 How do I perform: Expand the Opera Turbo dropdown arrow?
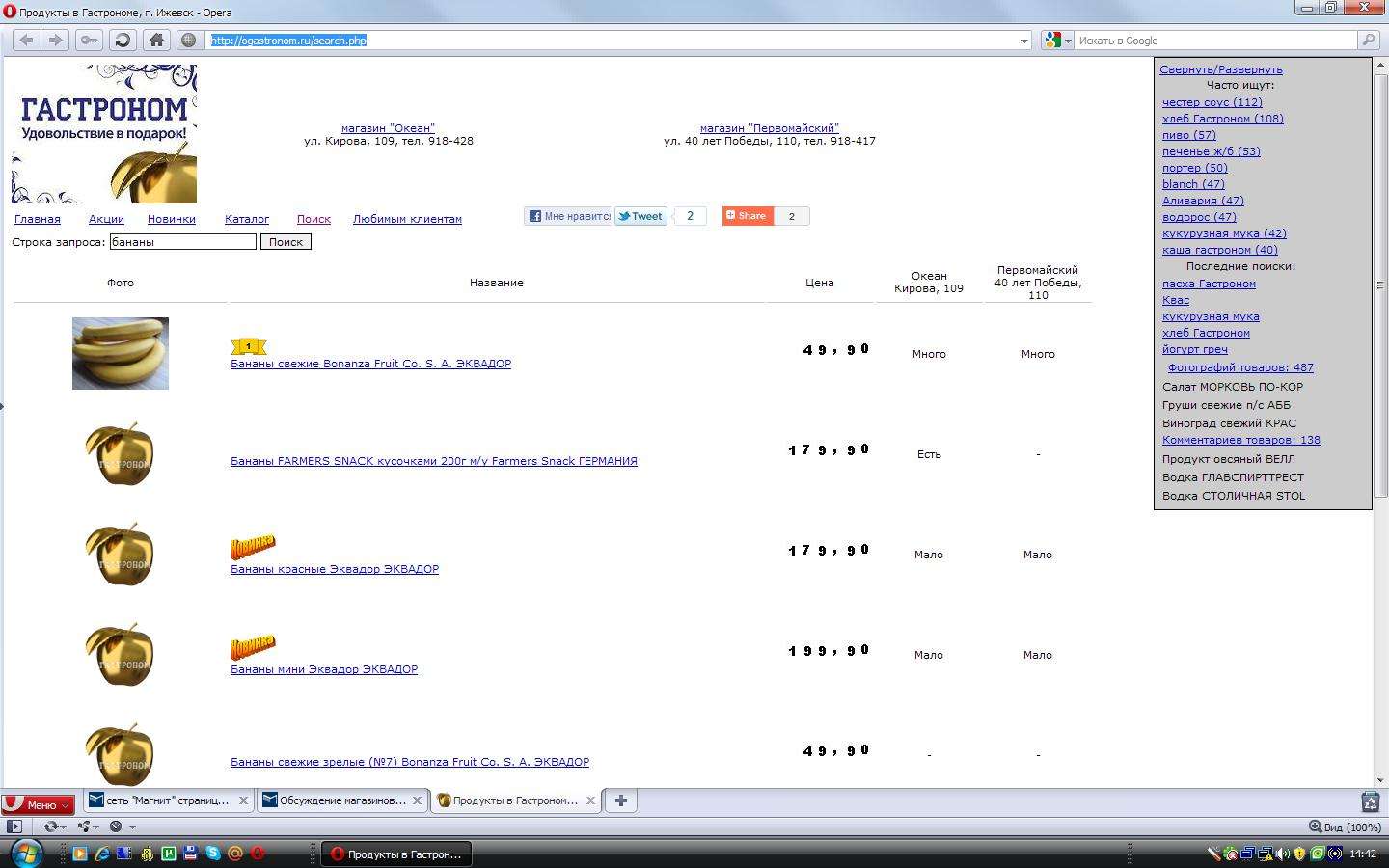[132, 827]
